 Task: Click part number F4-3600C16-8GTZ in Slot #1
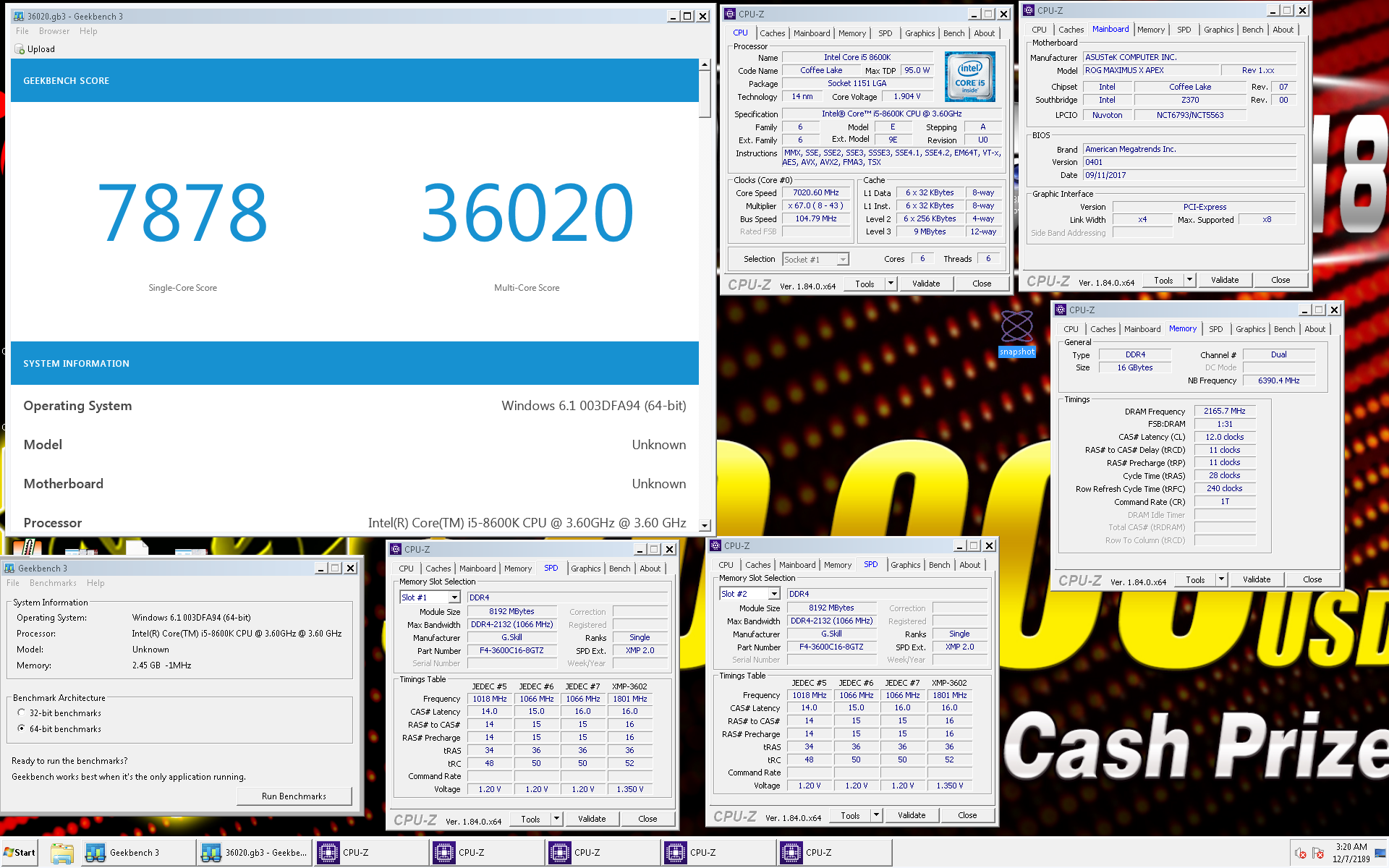511,650
